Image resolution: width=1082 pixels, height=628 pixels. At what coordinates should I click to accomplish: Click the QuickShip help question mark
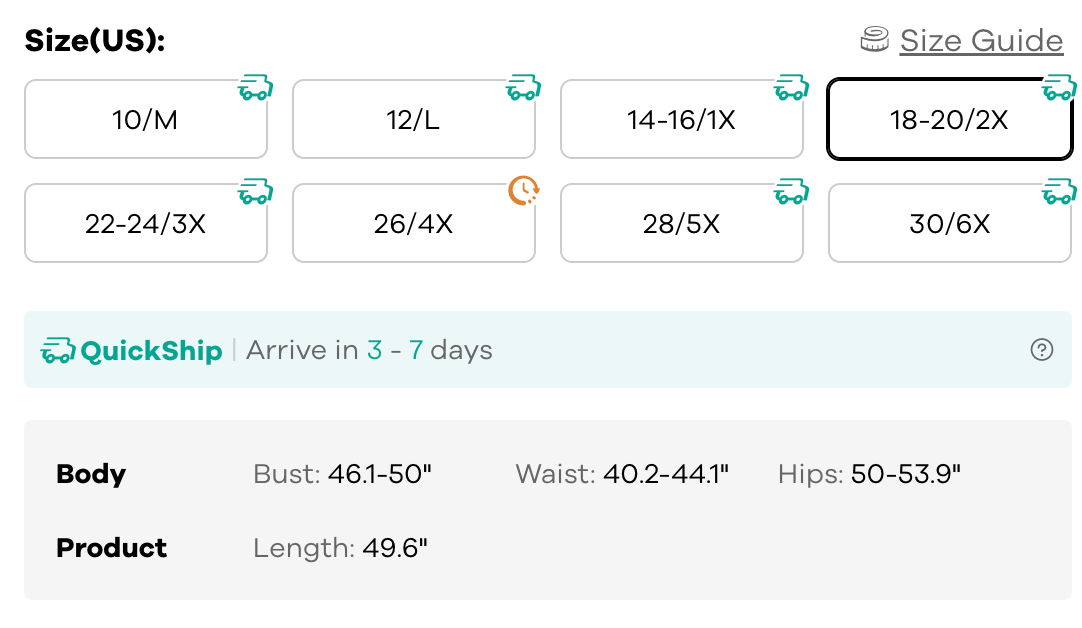coord(1042,350)
